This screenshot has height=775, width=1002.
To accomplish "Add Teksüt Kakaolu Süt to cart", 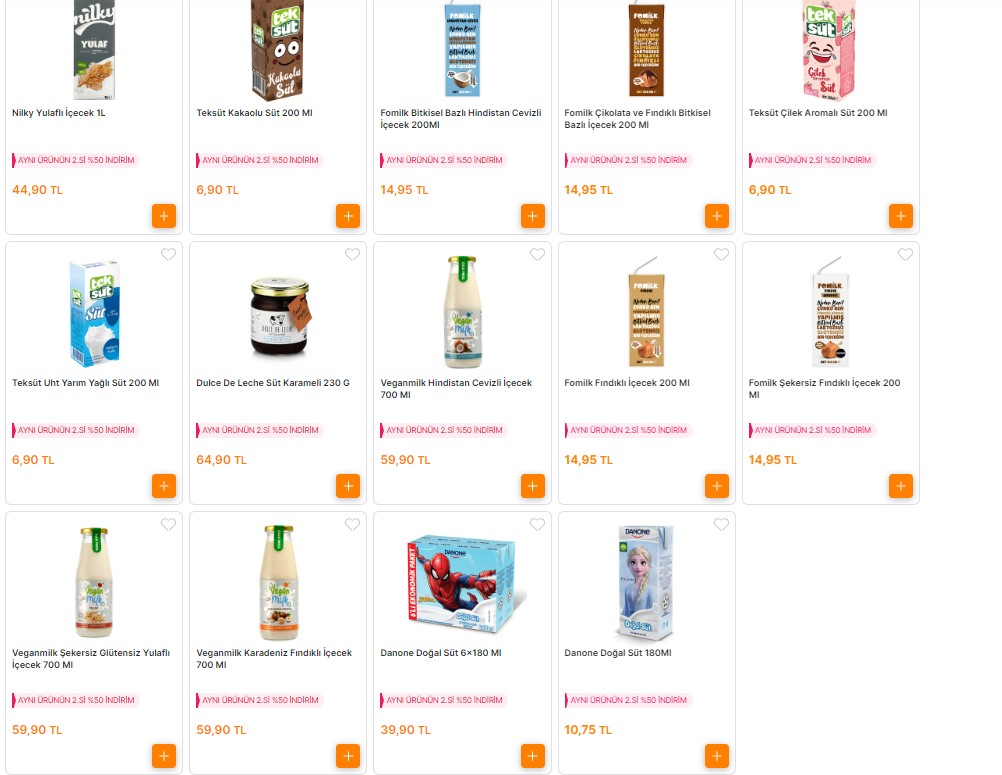I will (348, 216).
